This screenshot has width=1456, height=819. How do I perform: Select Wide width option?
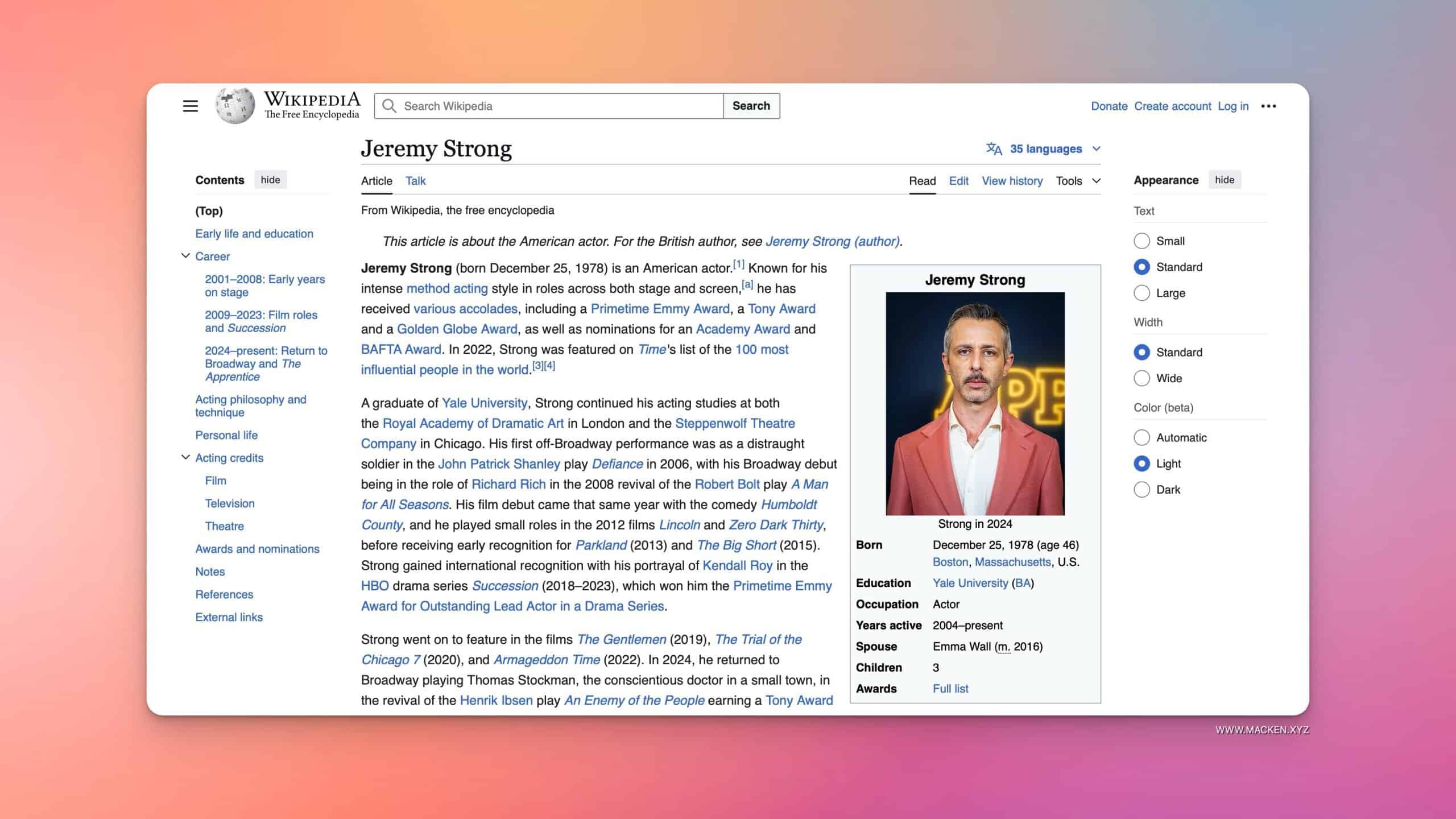point(1141,379)
